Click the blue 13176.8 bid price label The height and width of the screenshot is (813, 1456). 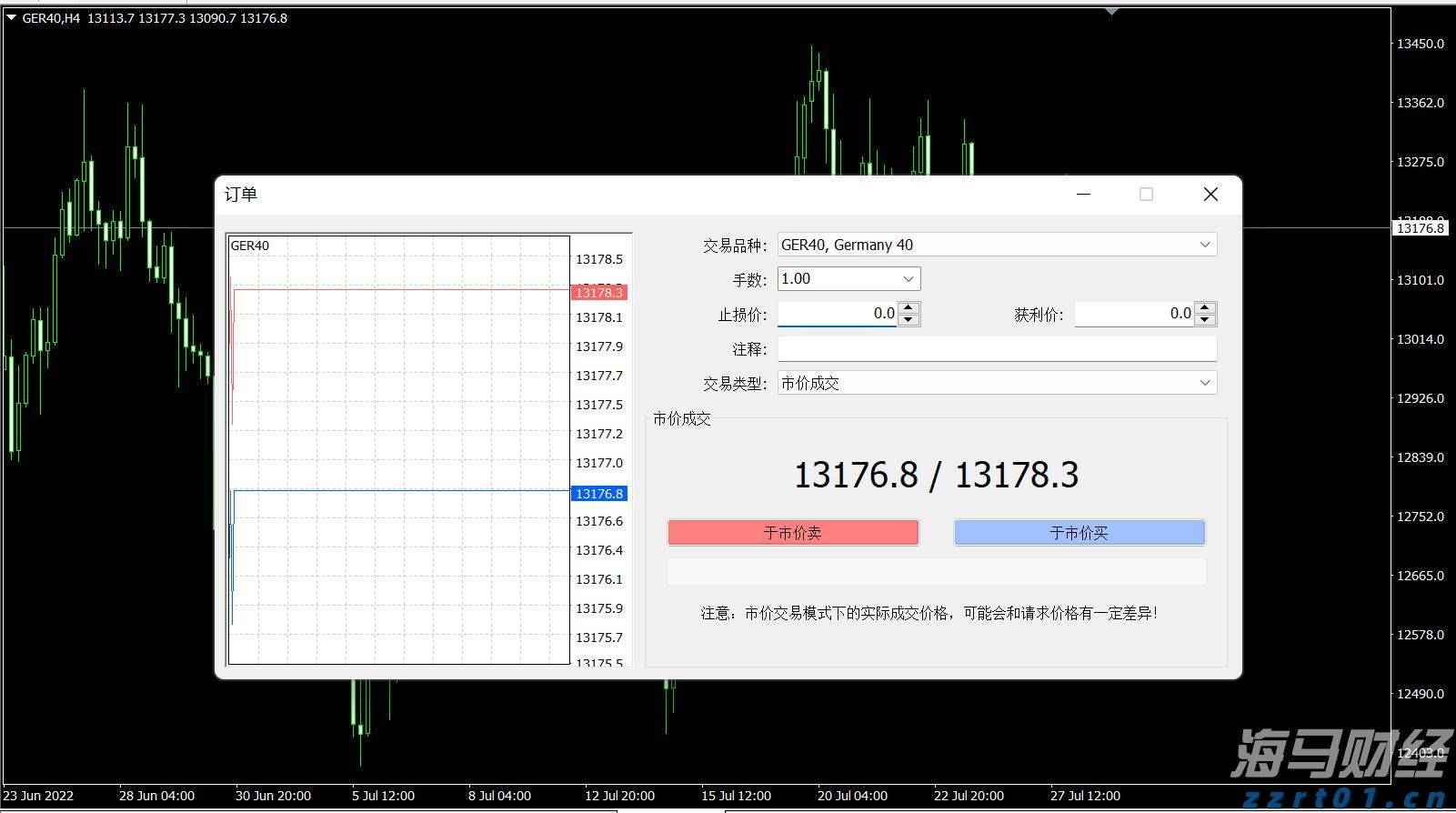599,494
